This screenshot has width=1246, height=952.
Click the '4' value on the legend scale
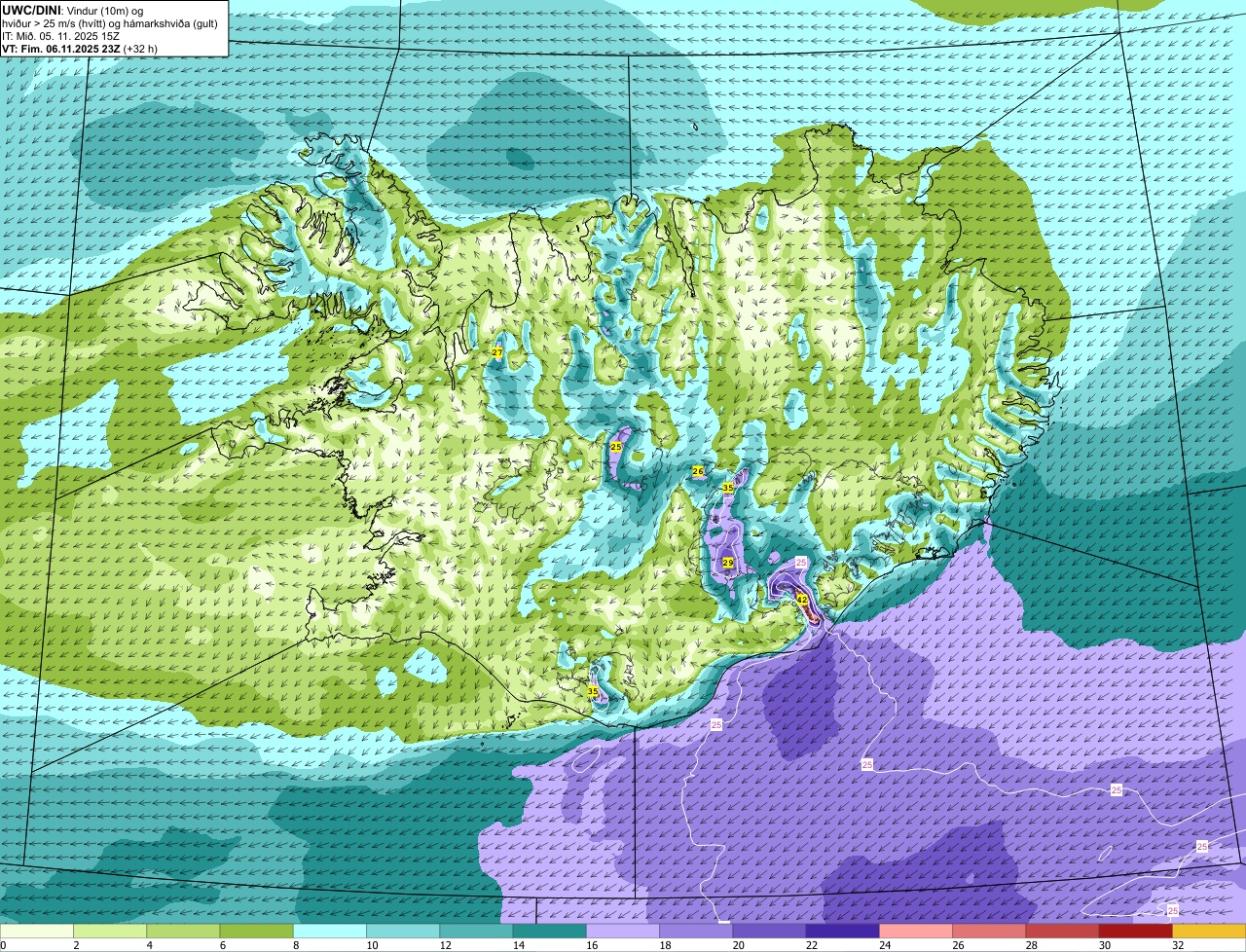tap(149, 945)
